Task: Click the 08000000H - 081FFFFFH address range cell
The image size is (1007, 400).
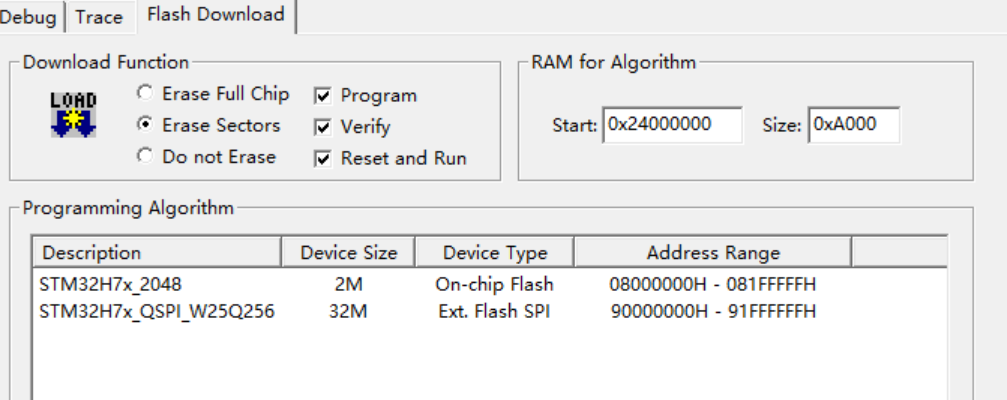Action: point(713,284)
